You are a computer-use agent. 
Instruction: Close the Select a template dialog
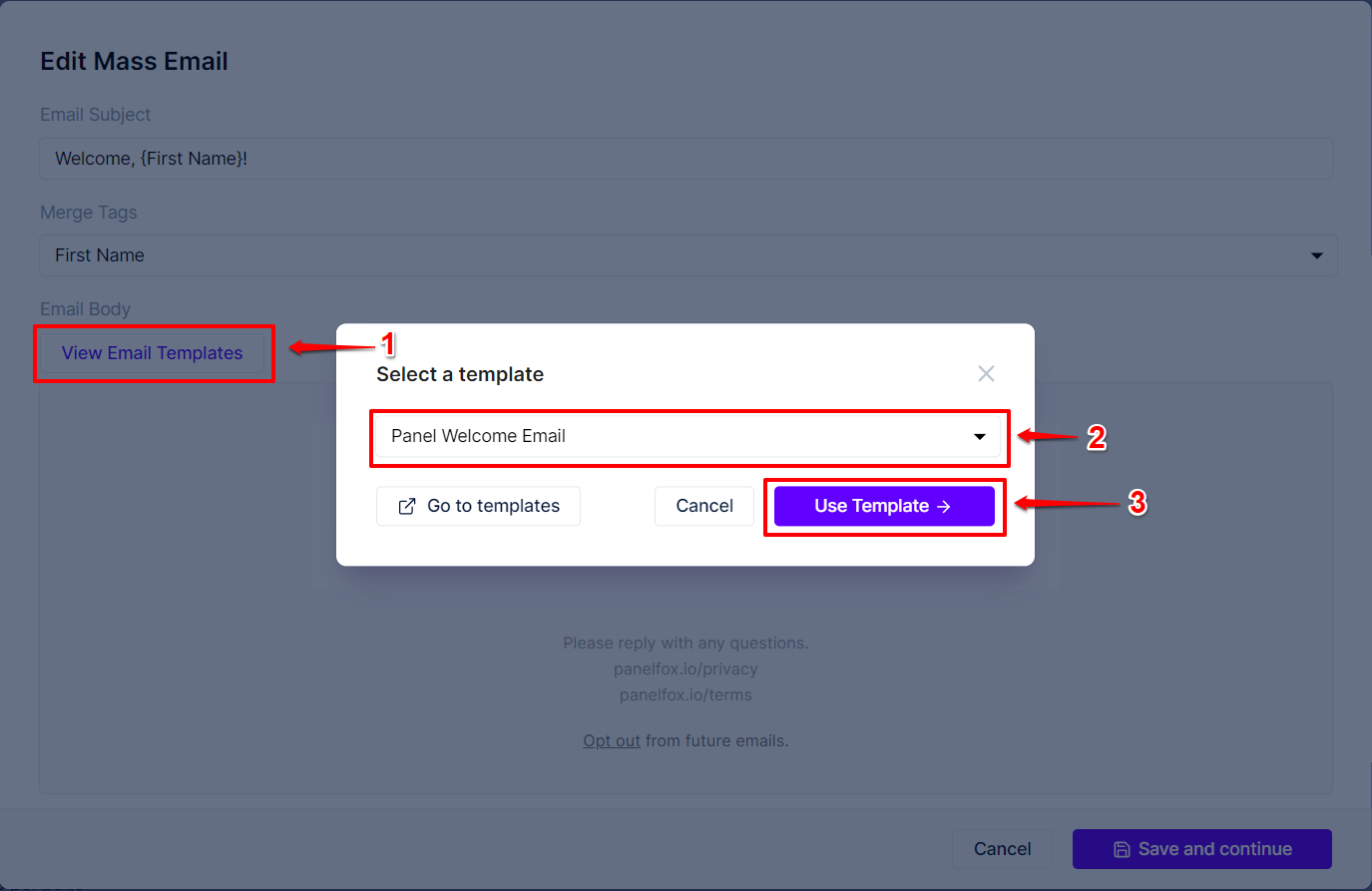986,373
